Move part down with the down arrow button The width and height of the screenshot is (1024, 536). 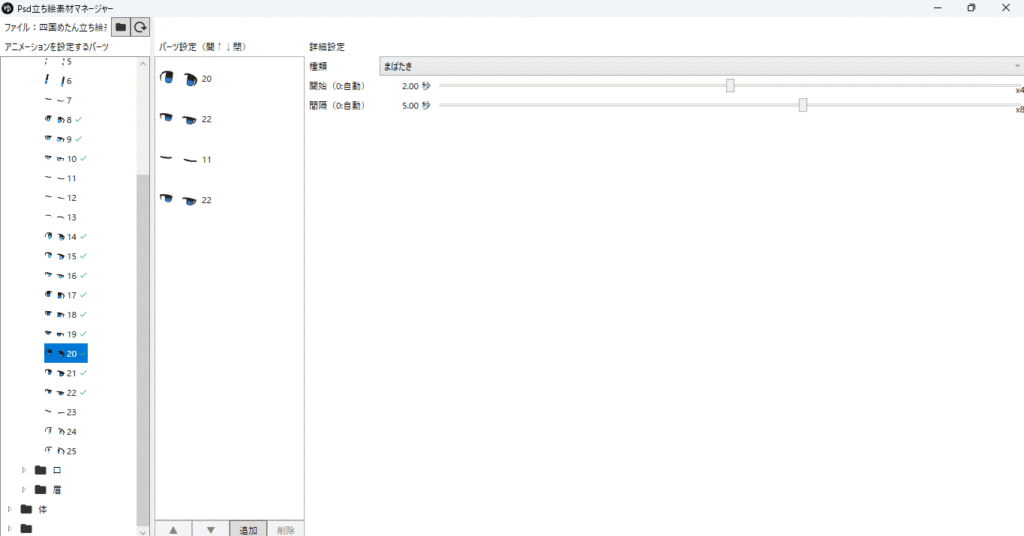click(210, 529)
